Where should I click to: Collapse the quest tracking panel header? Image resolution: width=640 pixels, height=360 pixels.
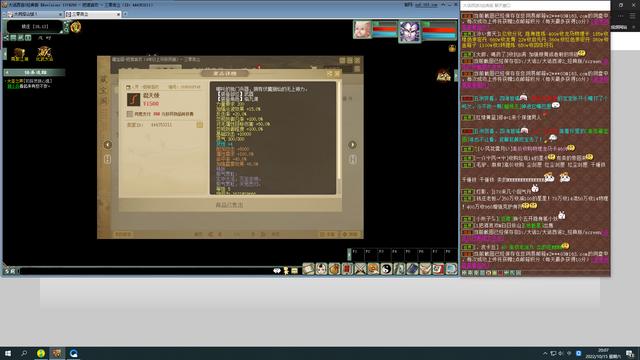click(34, 72)
